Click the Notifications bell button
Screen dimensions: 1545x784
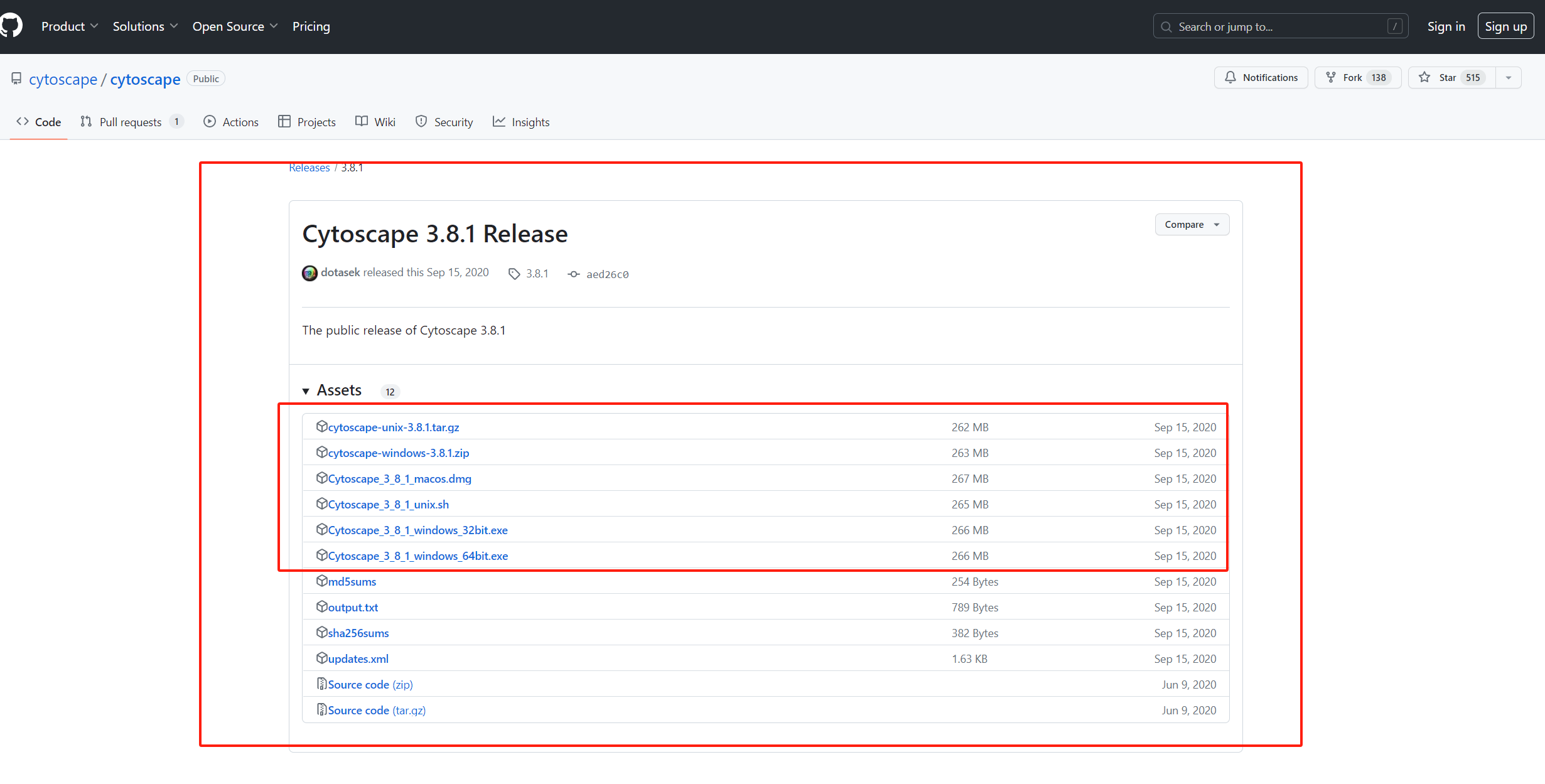point(1261,78)
